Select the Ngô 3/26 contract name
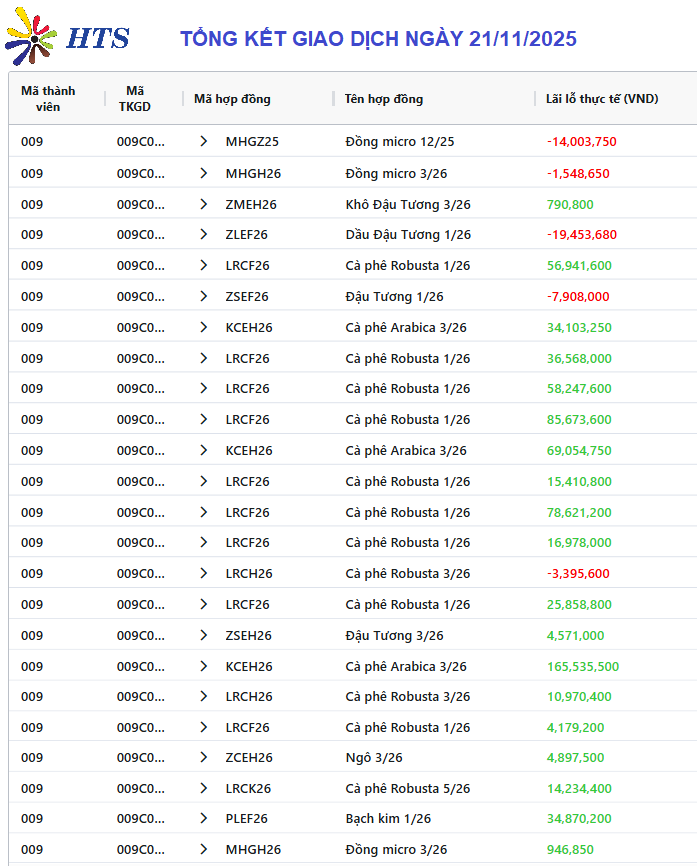This screenshot has width=697, height=867. click(x=374, y=758)
